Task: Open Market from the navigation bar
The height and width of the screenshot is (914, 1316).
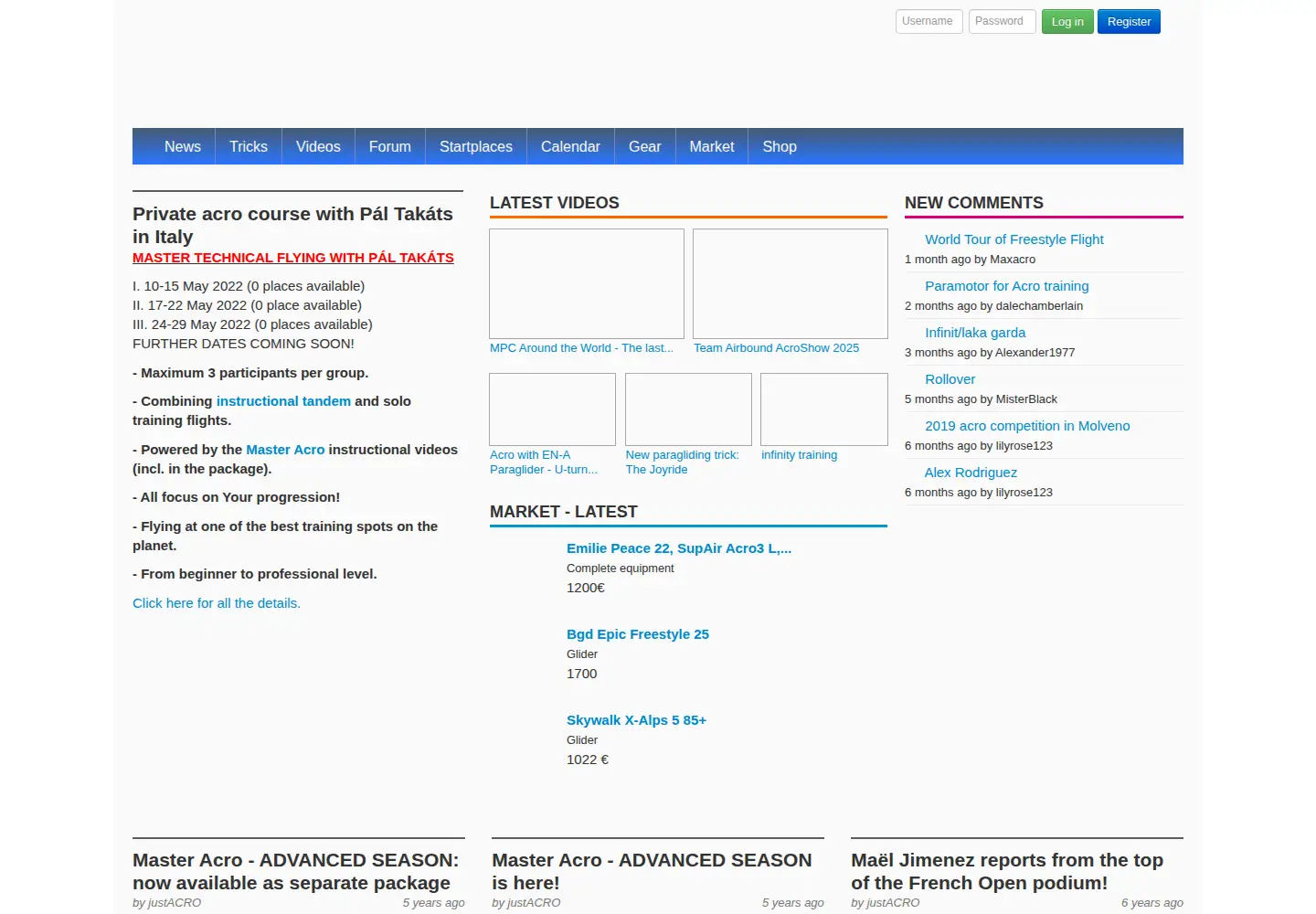Action: pos(712,146)
